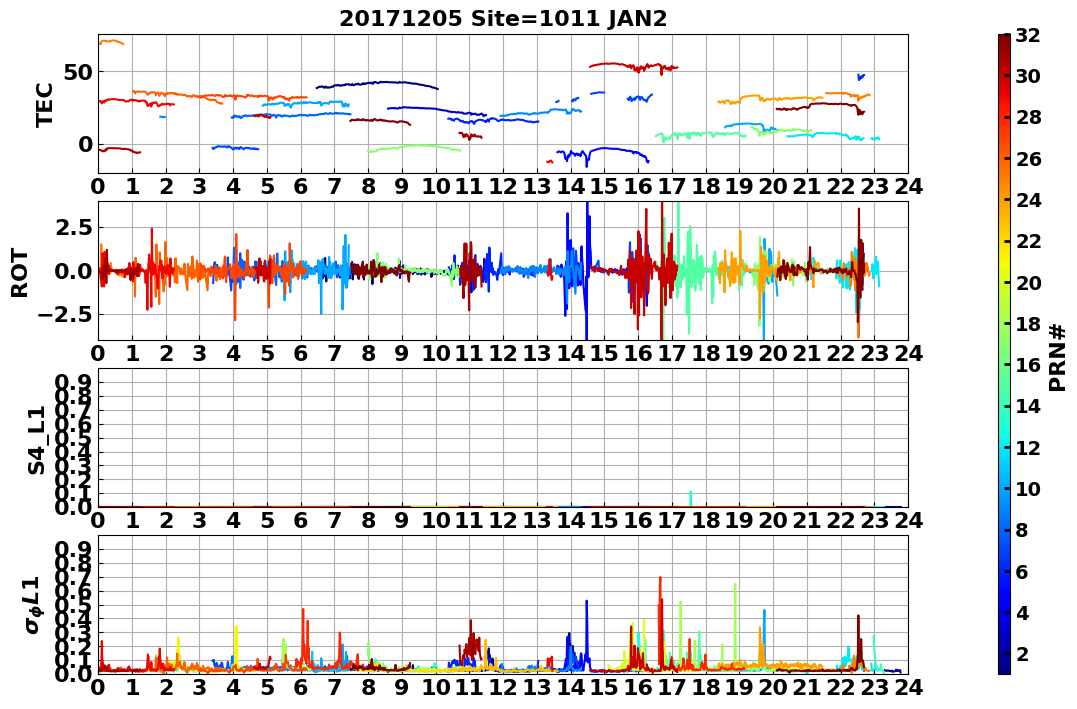Click hour 24 tick under the σφL1 plot

point(908,688)
